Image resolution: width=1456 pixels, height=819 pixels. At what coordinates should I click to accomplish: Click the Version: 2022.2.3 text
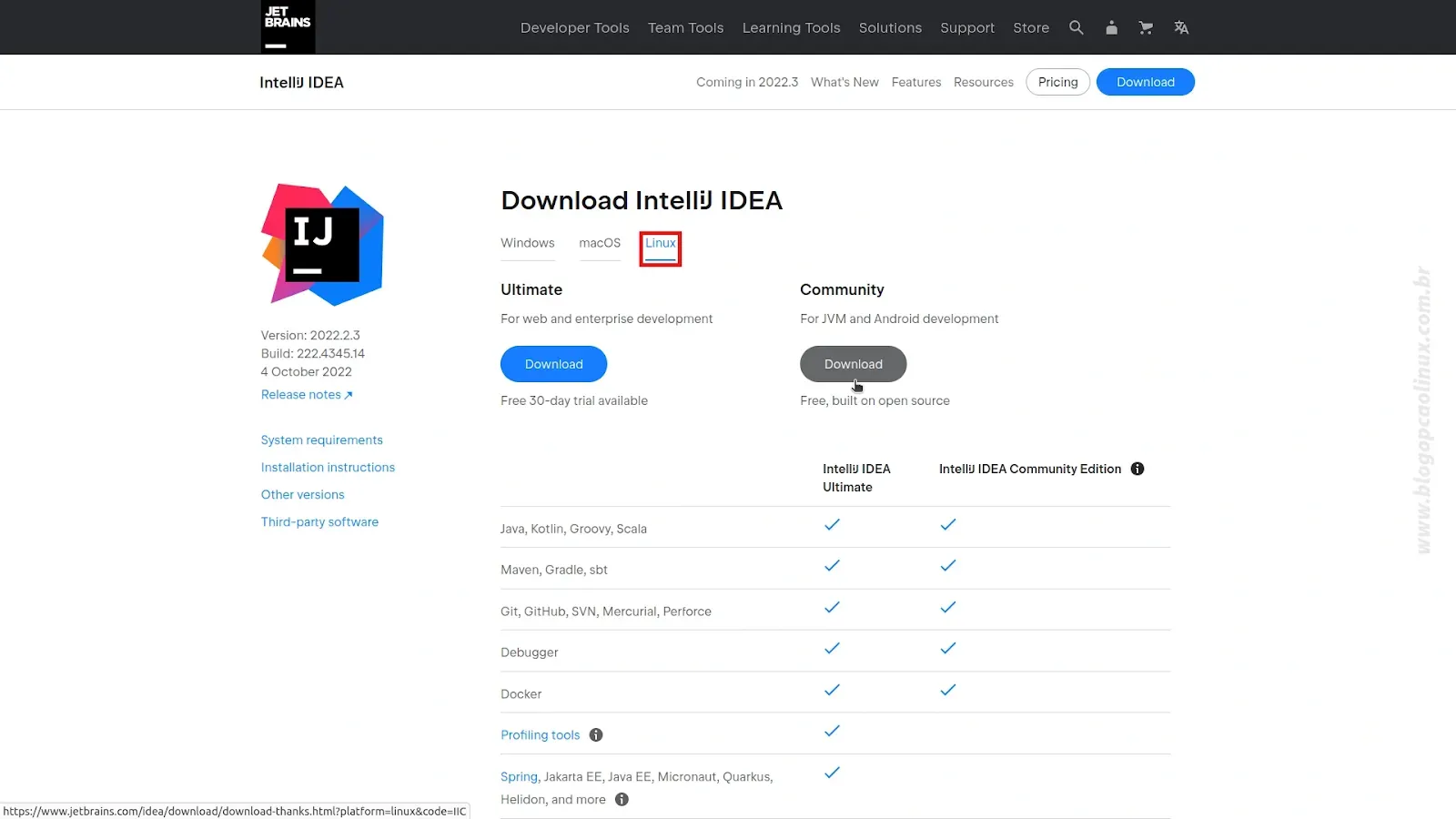310,335
